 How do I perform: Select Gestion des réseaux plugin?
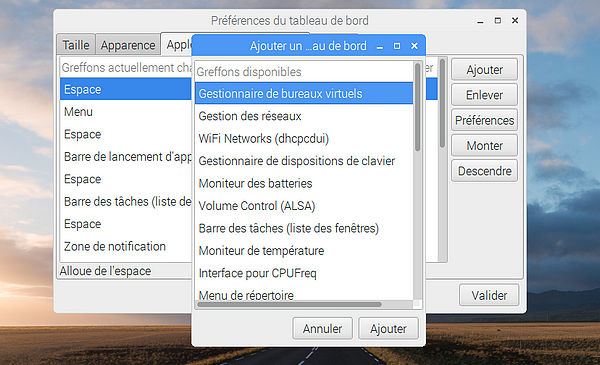tap(304, 116)
